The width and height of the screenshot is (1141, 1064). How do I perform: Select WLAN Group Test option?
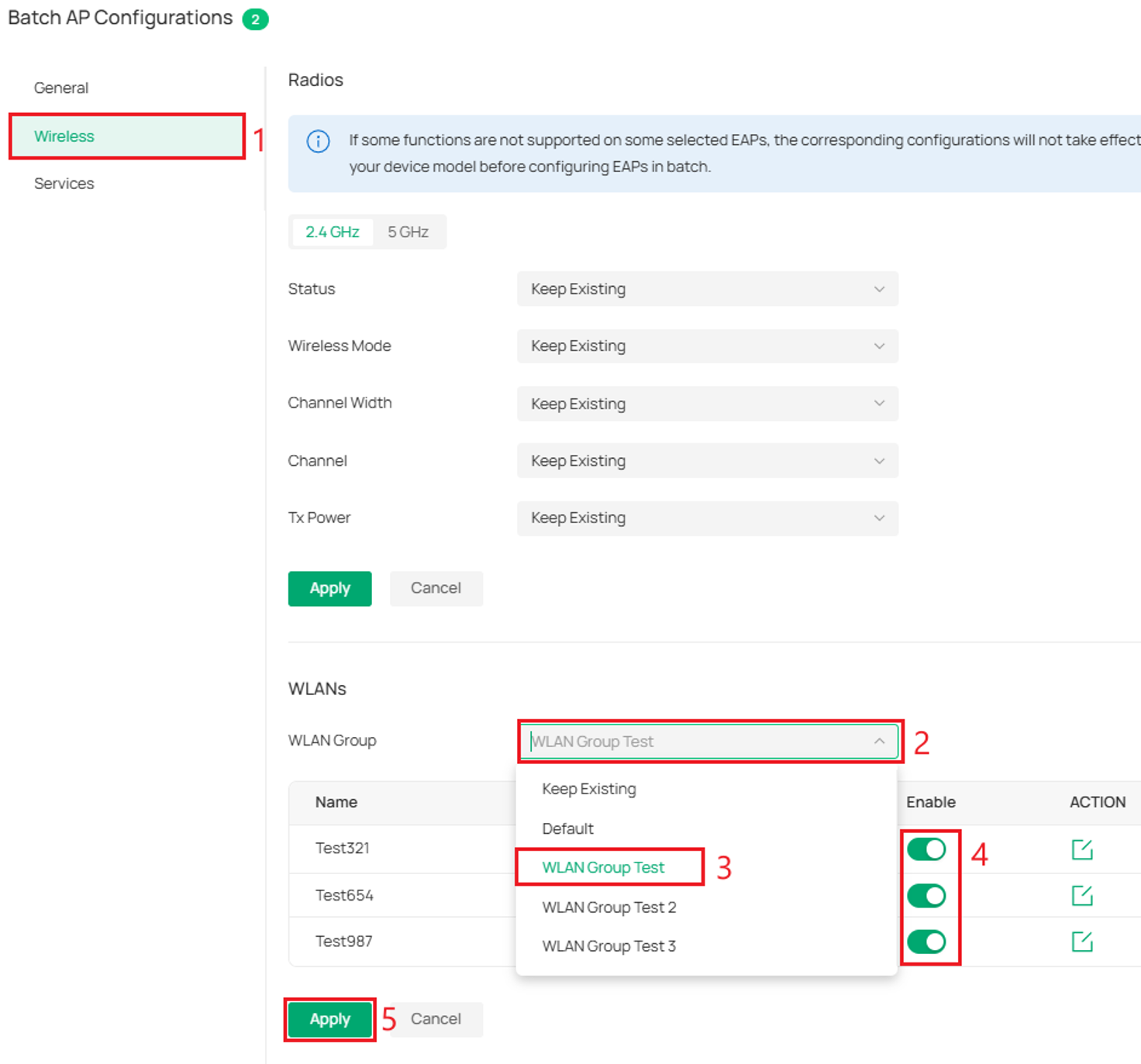click(603, 867)
